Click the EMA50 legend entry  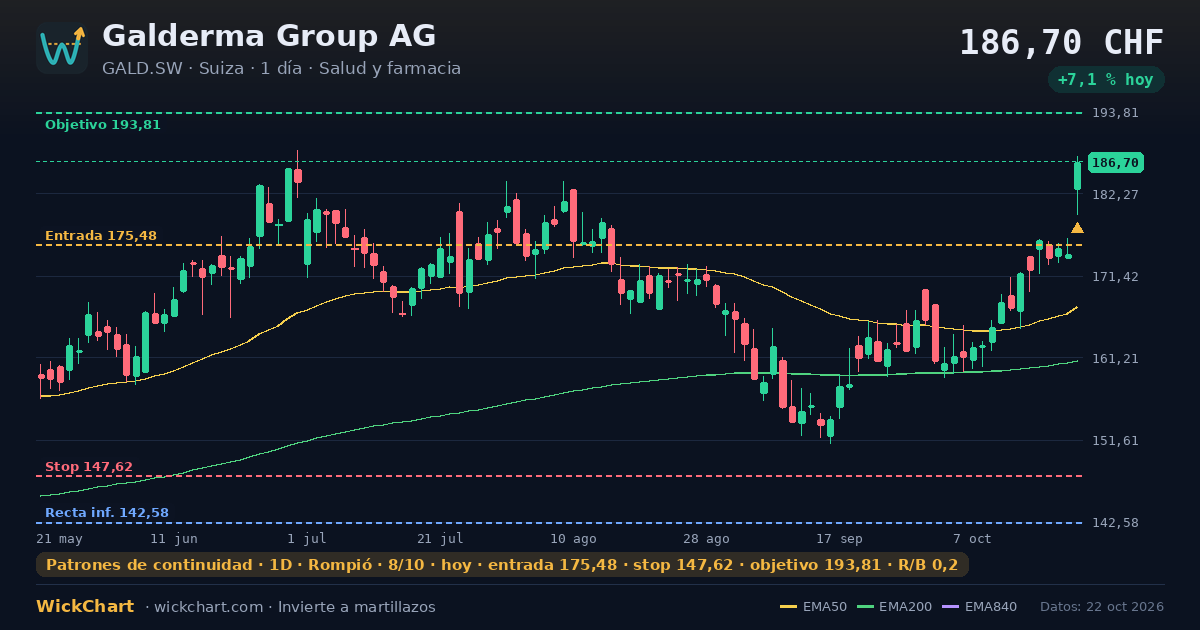(x=813, y=607)
